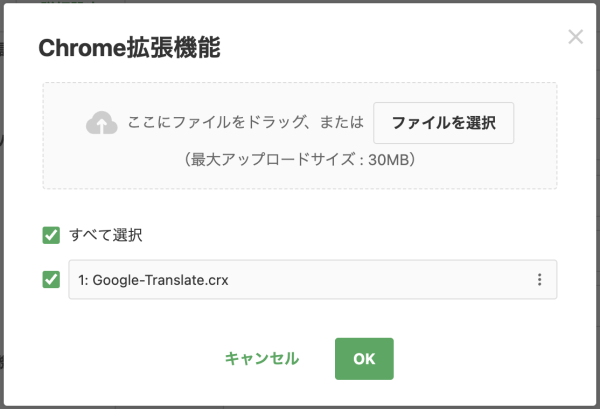Click blank area left of キャンセル
The height and width of the screenshot is (409, 600).
click(x=130, y=358)
